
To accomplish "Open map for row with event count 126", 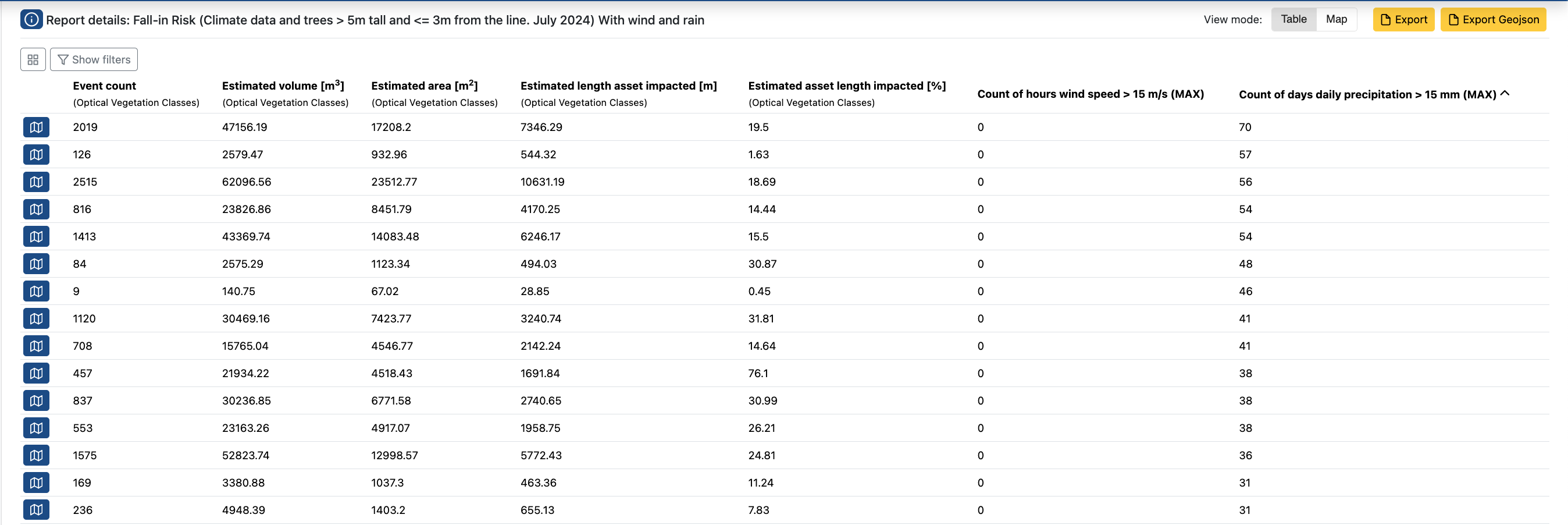I will coord(36,155).
